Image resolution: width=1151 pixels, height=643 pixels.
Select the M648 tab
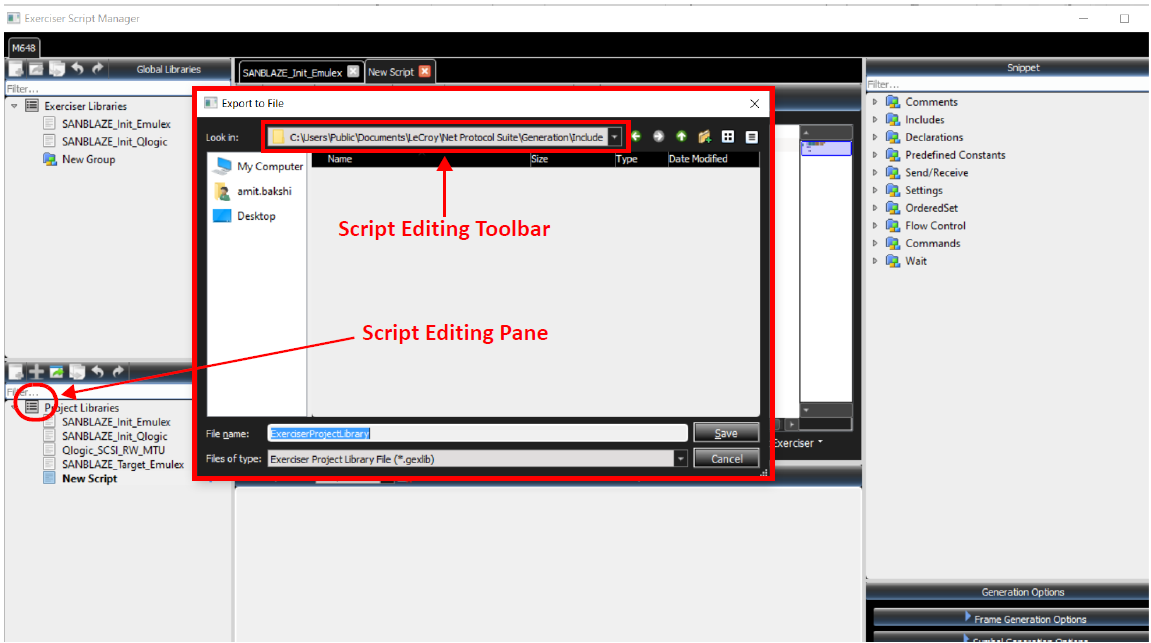(x=23, y=48)
